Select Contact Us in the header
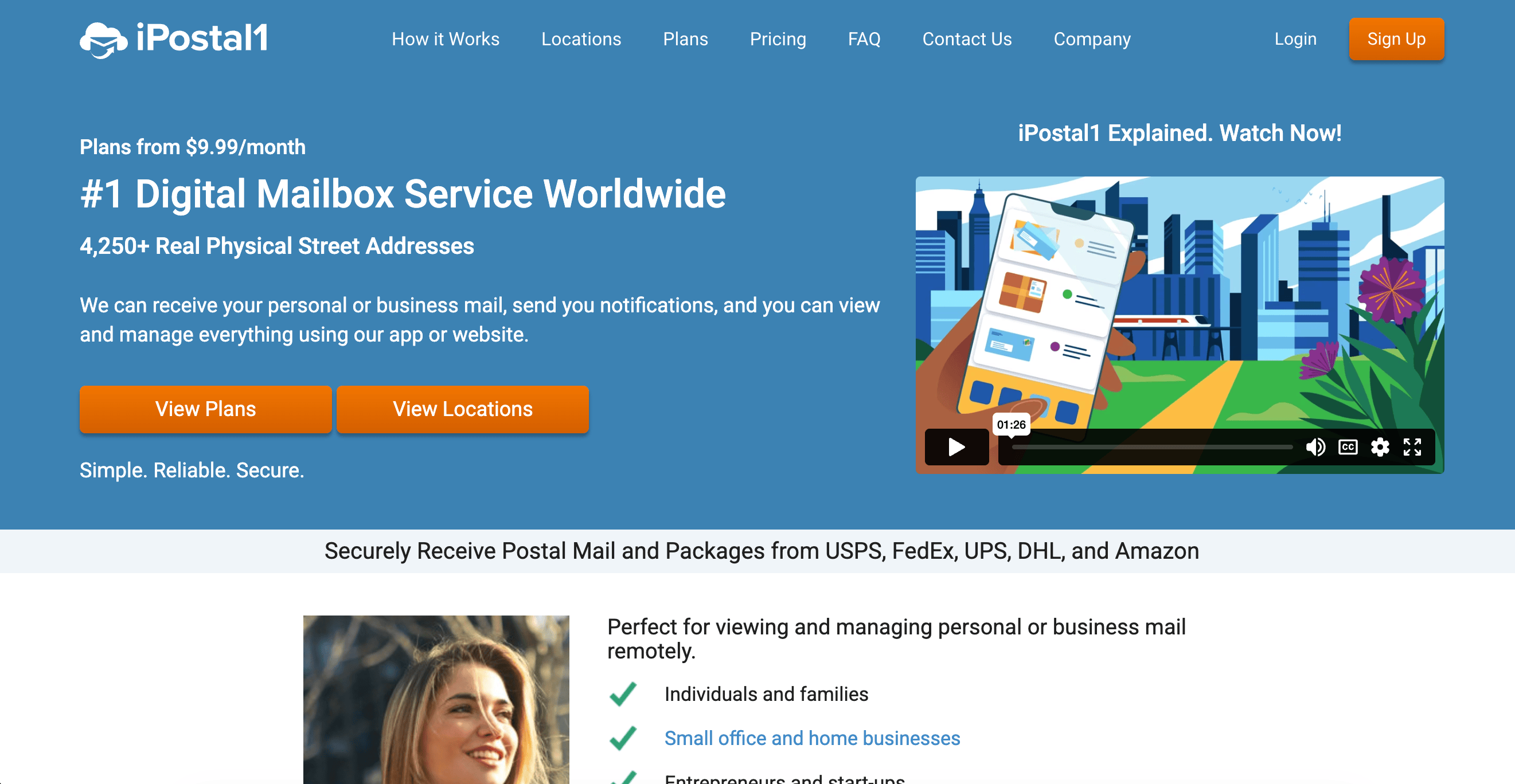The height and width of the screenshot is (784, 1515). 967,39
